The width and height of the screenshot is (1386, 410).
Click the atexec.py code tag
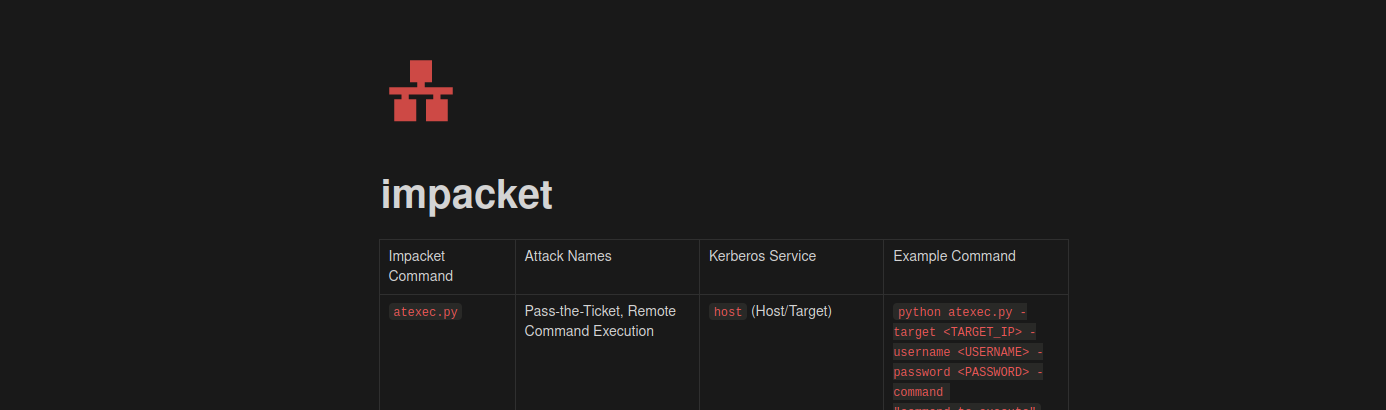coord(425,312)
